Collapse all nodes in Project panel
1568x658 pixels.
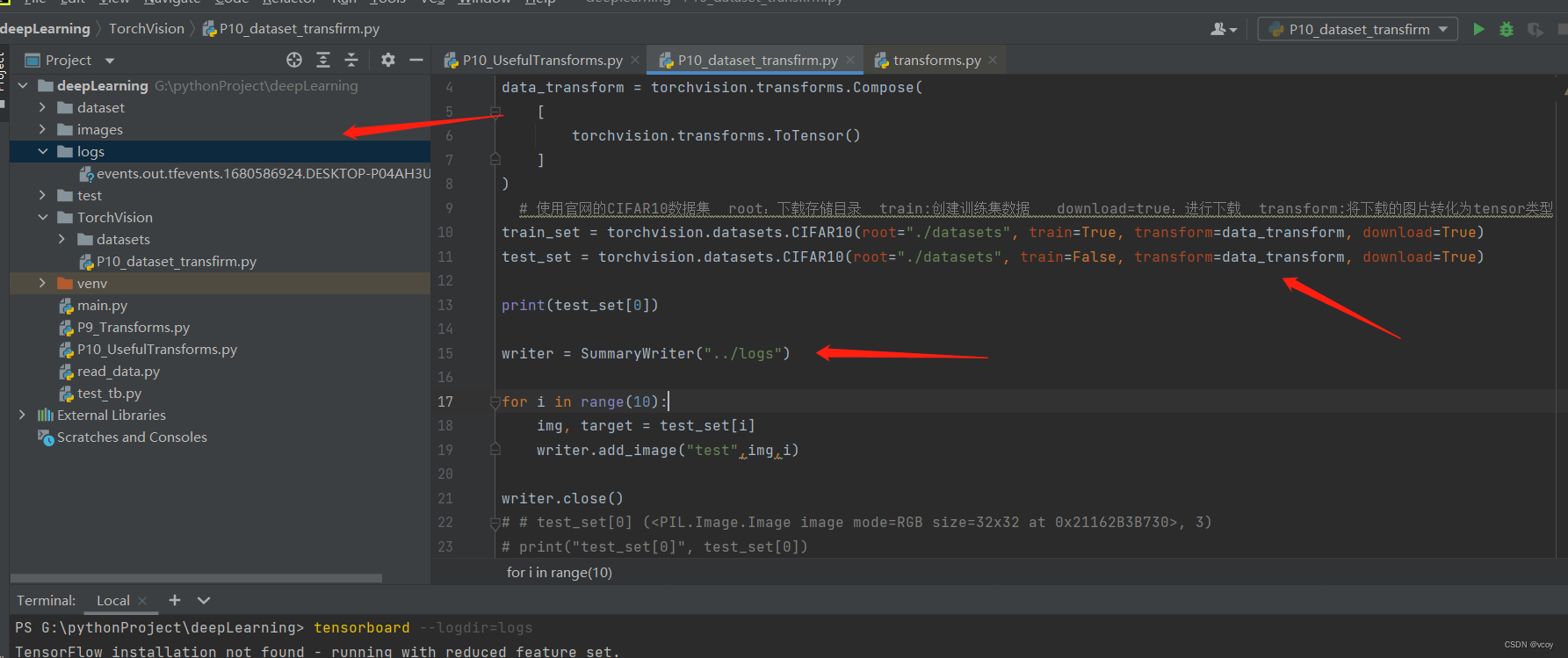tap(351, 60)
